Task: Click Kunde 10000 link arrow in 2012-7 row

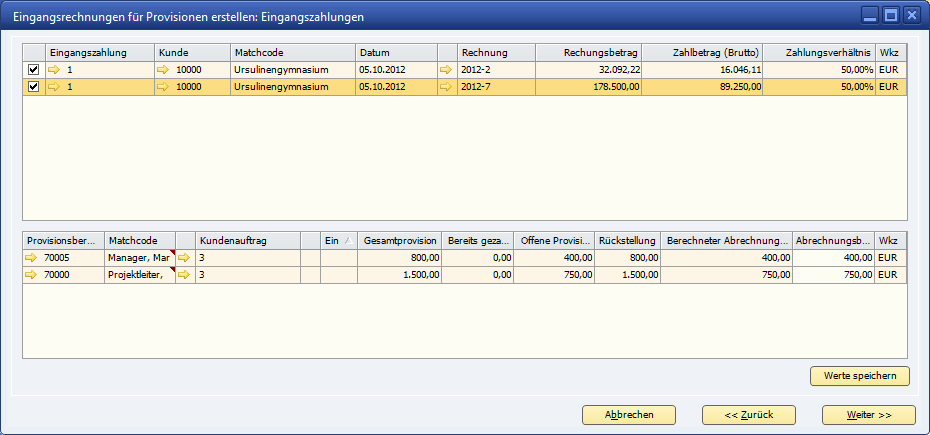Action: click(x=164, y=87)
